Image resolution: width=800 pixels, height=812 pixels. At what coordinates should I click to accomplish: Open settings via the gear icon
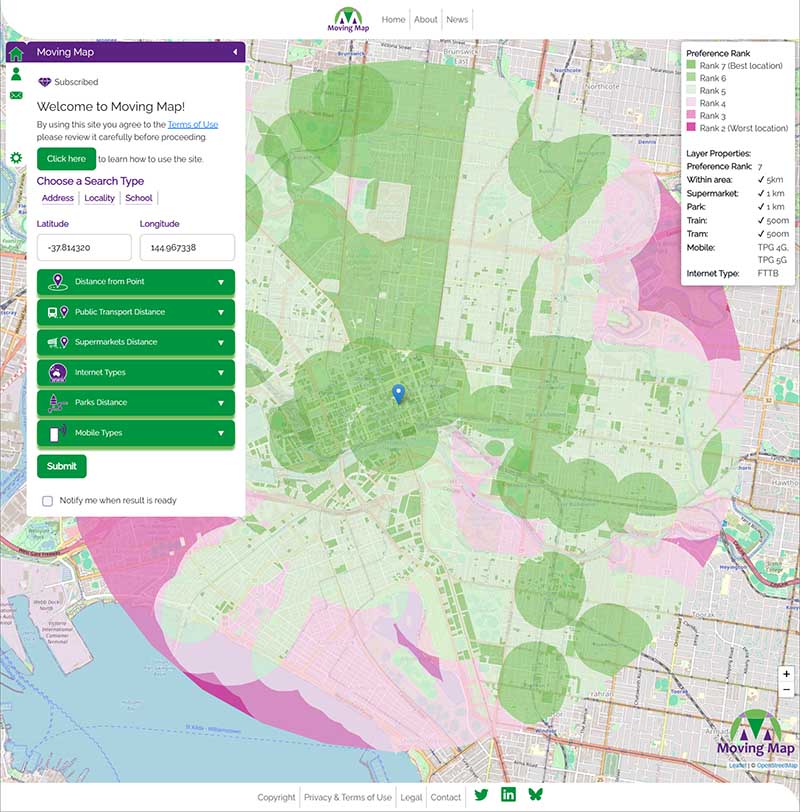pyautogui.click(x=18, y=156)
